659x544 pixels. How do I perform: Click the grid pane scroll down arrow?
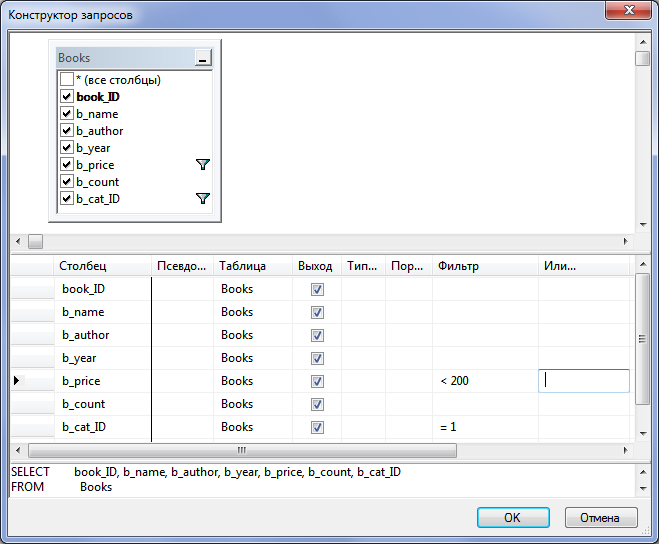643,433
